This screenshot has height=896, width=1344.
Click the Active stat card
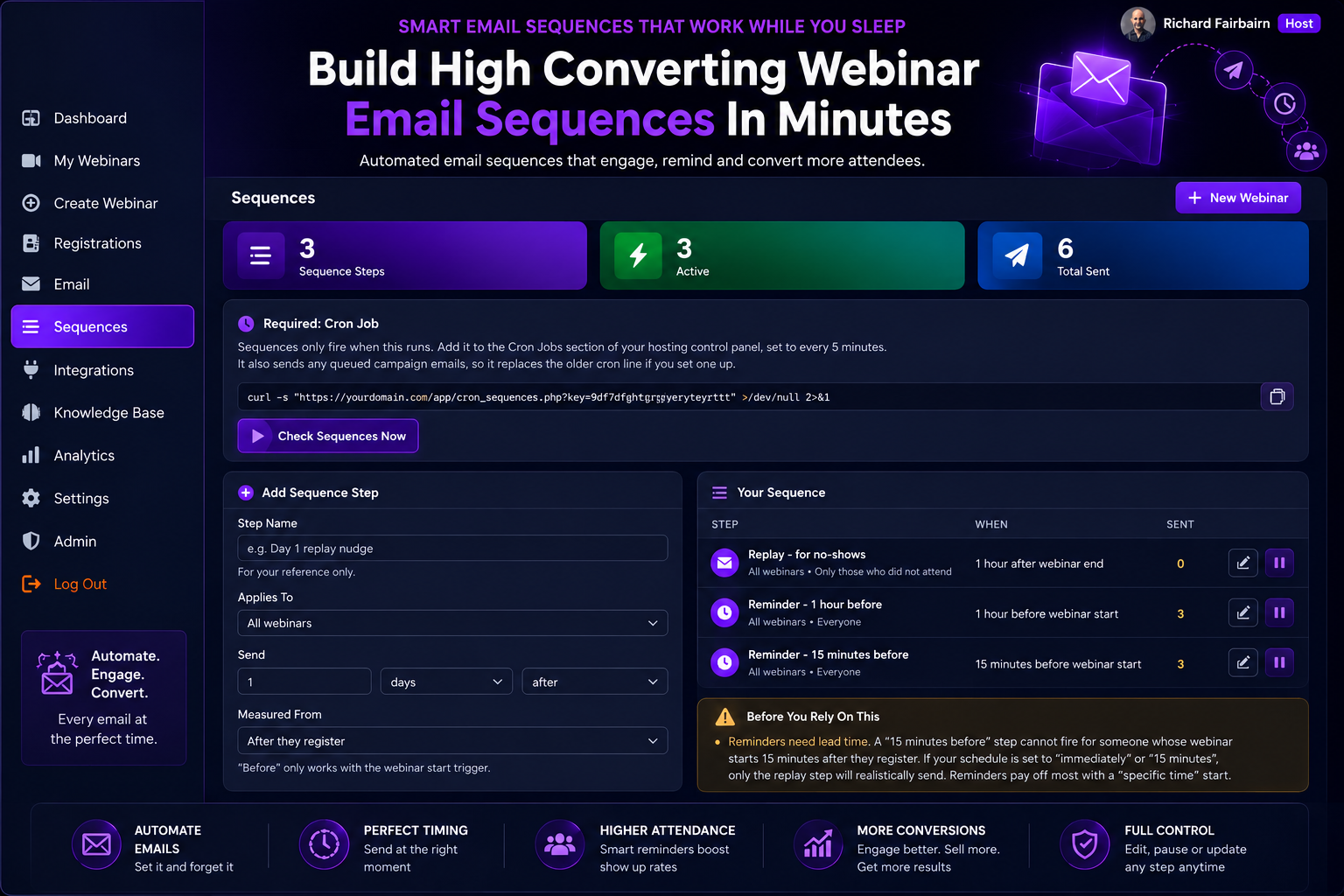(x=782, y=255)
